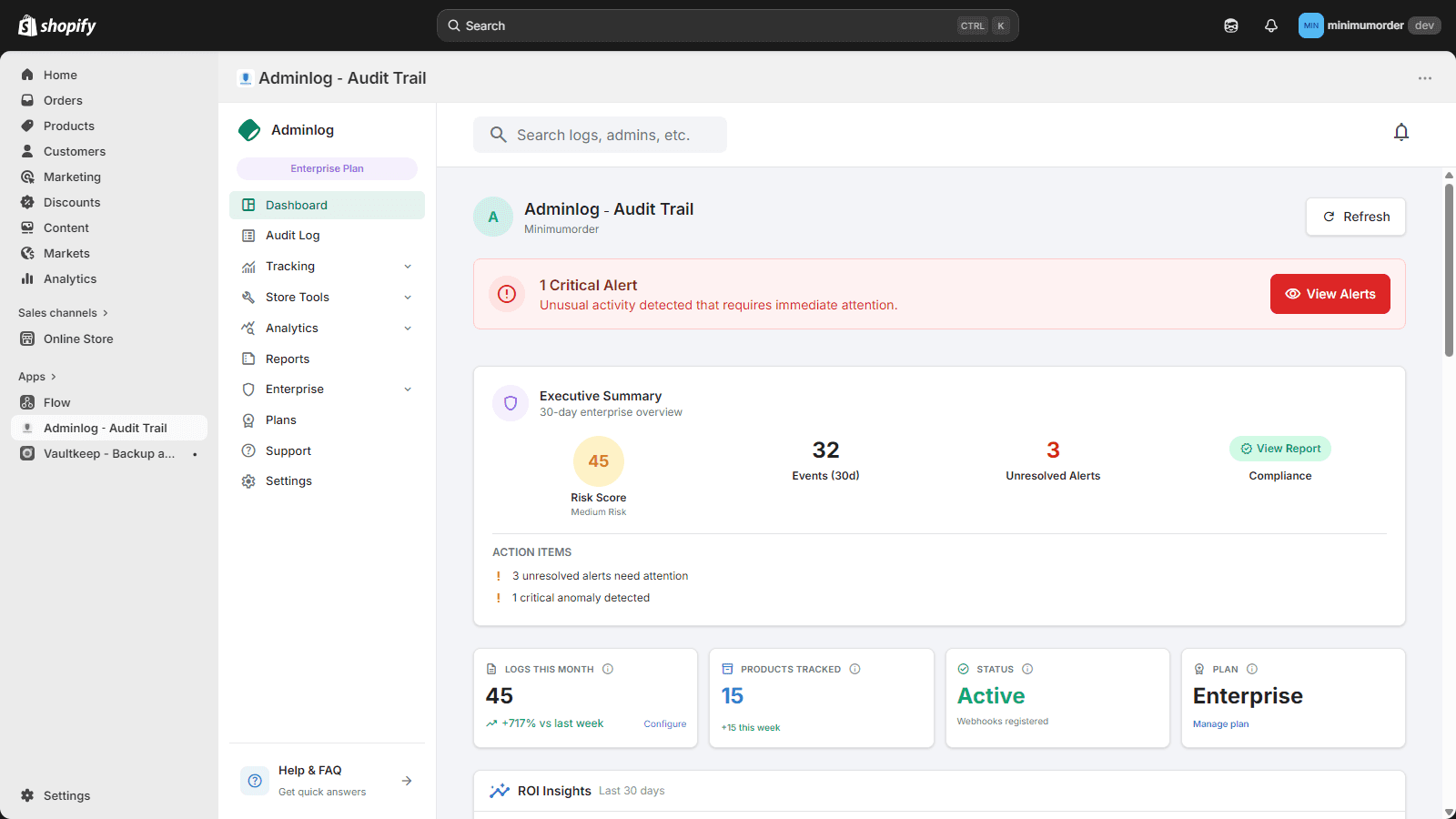Click the Enterprise Plan badge
Image resolution: width=1456 pixels, height=819 pixels.
[x=327, y=168]
